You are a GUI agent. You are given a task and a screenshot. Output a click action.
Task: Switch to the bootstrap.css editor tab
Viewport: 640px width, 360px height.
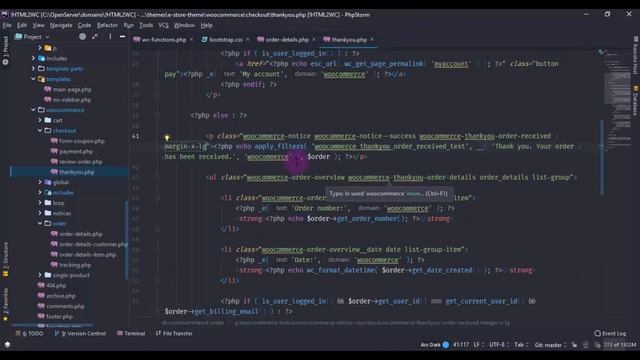pyautogui.click(x=226, y=40)
